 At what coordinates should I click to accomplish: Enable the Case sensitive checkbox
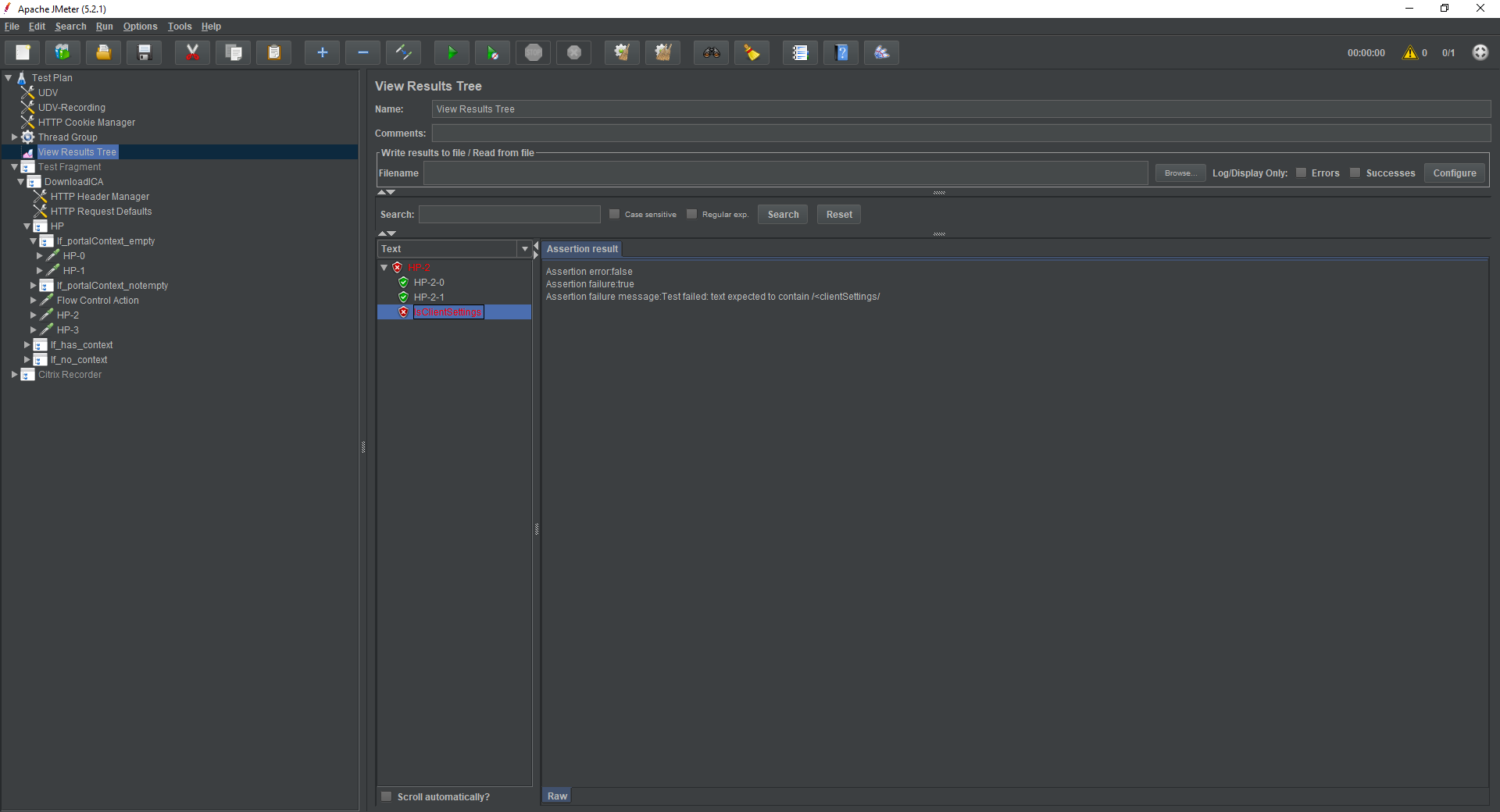[x=615, y=213]
